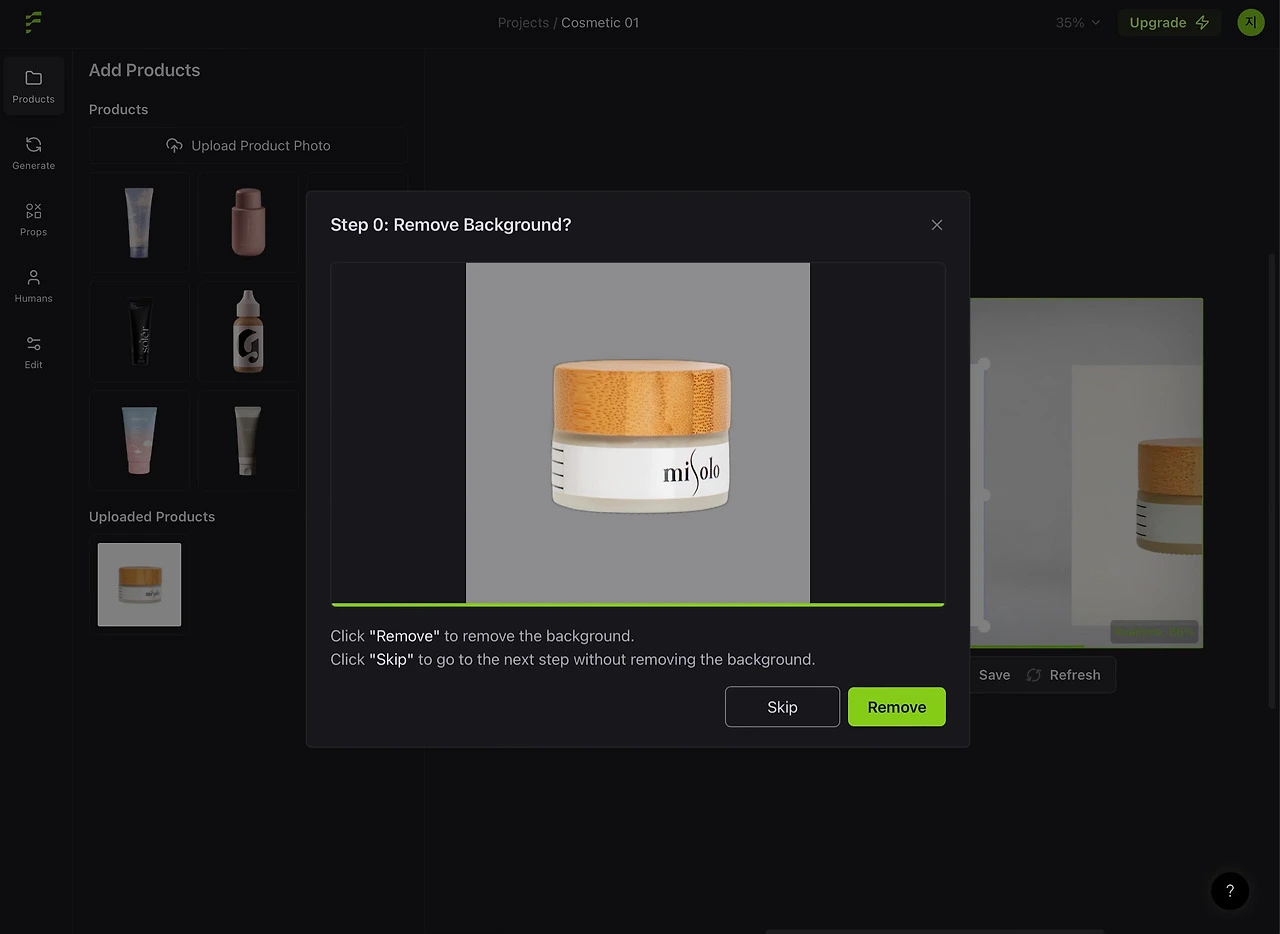Select the brown bottle product thumbnail
This screenshot has height=934, width=1280.
coord(248,222)
